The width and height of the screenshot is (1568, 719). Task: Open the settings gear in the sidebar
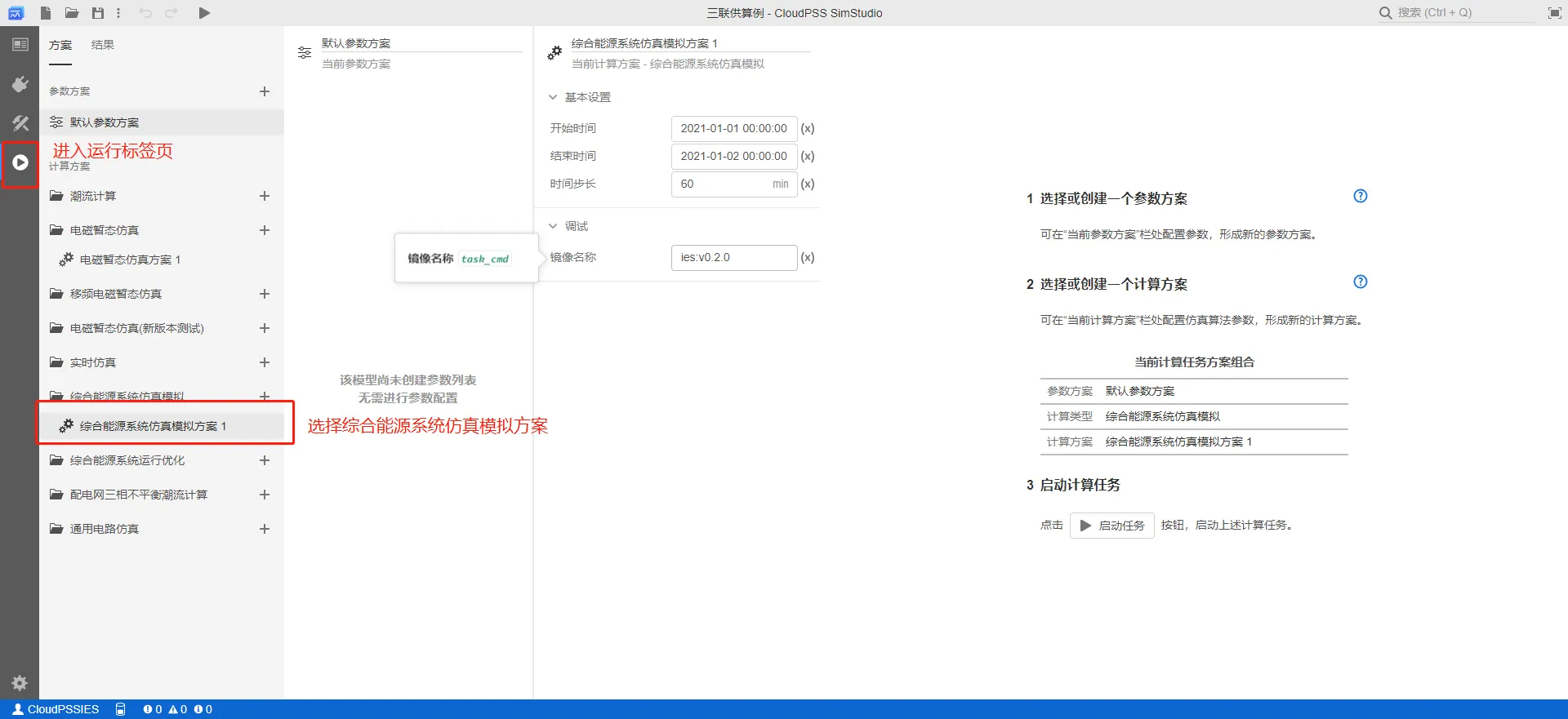[20, 683]
